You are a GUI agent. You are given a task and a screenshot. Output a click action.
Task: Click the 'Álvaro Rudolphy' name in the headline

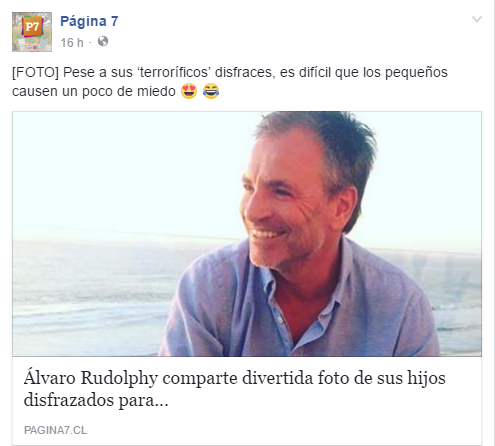click(x=91, y=379)
